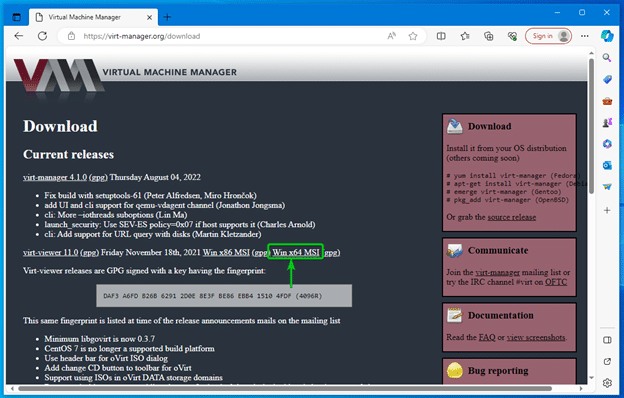Open tab actions menu icon at top-left
The height and width of the screenshot is (398, 624).
[16, 17]
